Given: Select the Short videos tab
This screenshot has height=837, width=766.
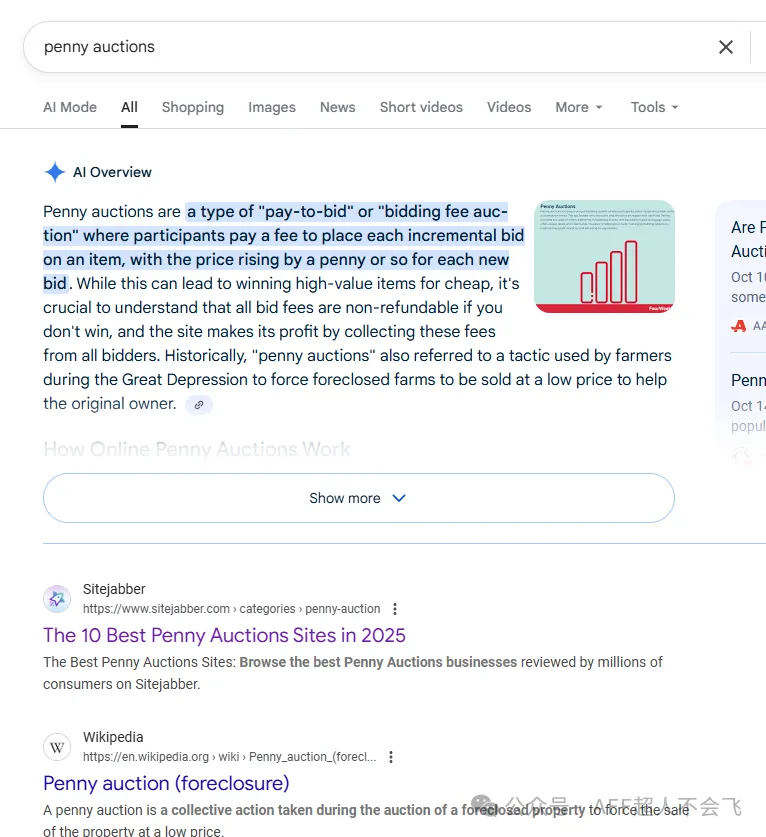Looking at the screenshot, I should pos(421,107).
